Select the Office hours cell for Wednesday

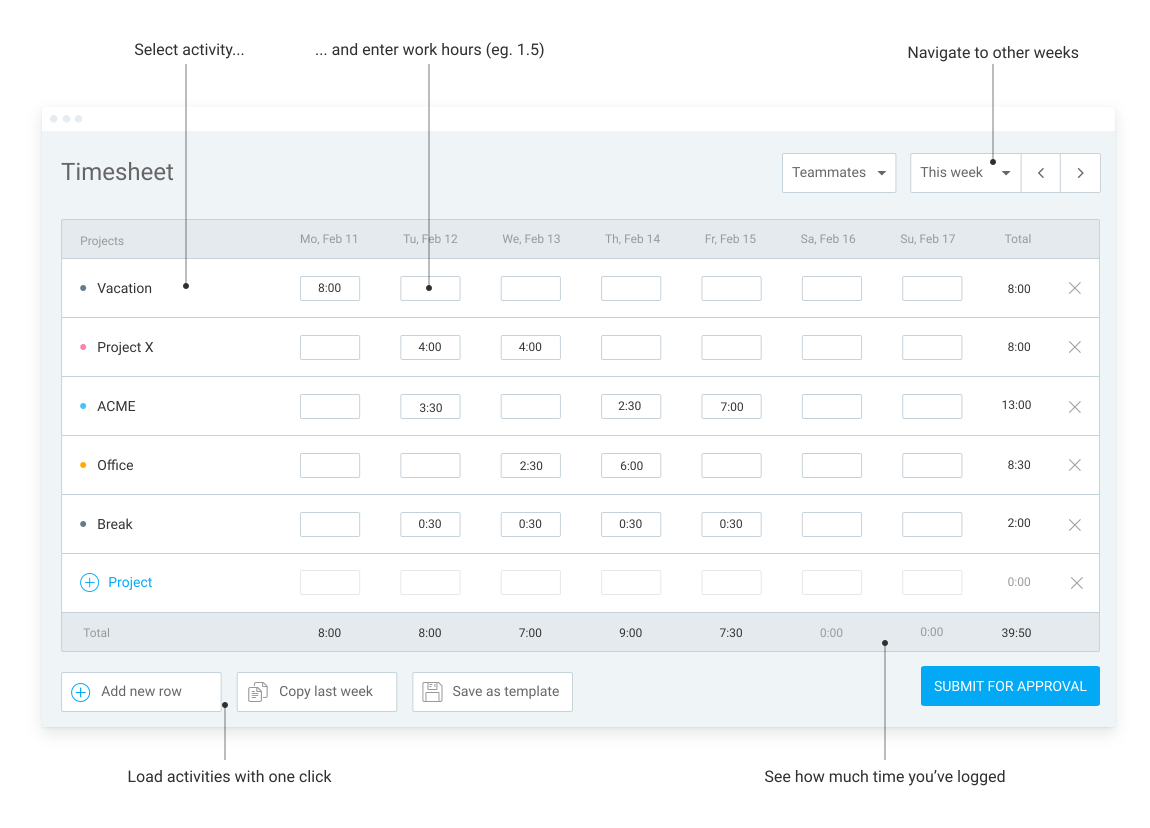pos(530,465)
